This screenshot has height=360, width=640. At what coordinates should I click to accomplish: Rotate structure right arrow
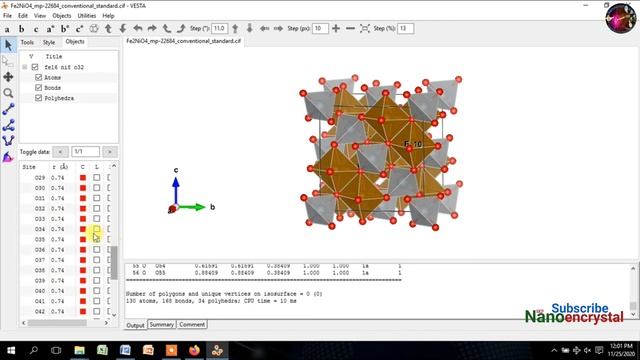[152, 29]
